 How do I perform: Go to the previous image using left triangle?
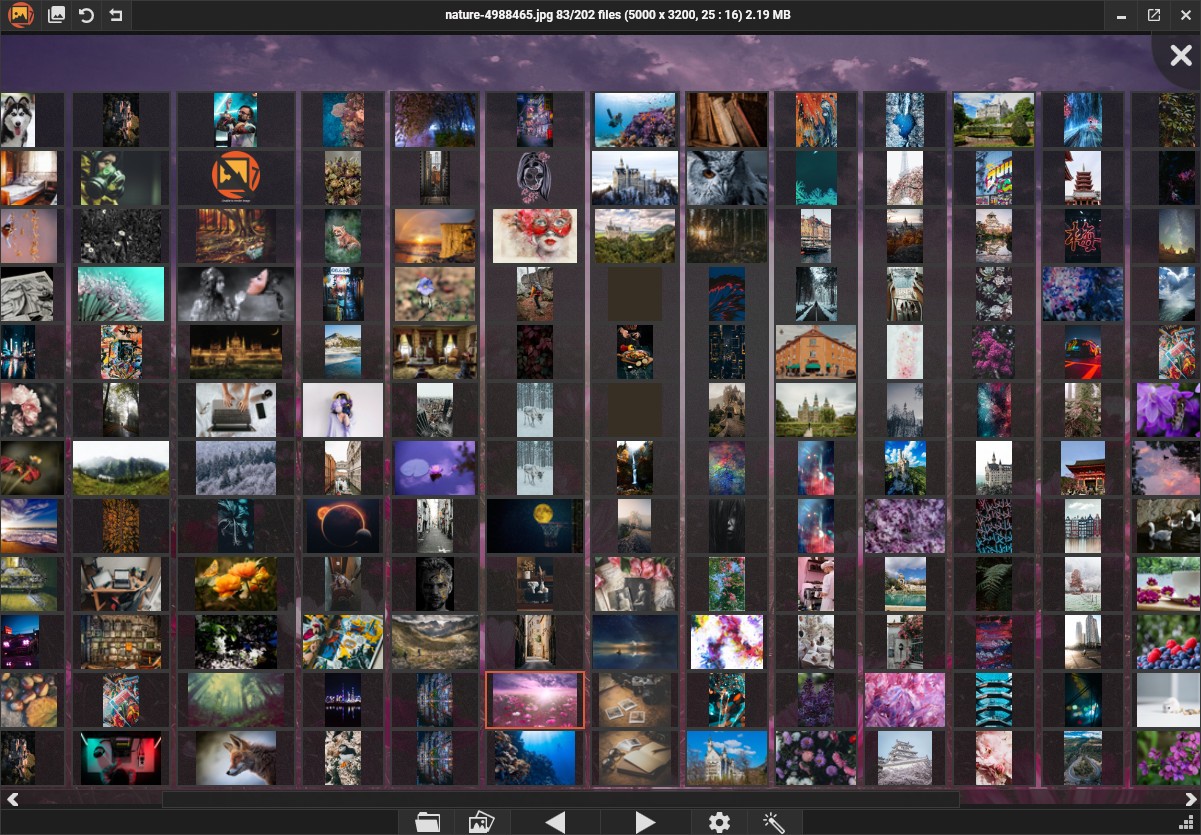[x=555, y=822]
